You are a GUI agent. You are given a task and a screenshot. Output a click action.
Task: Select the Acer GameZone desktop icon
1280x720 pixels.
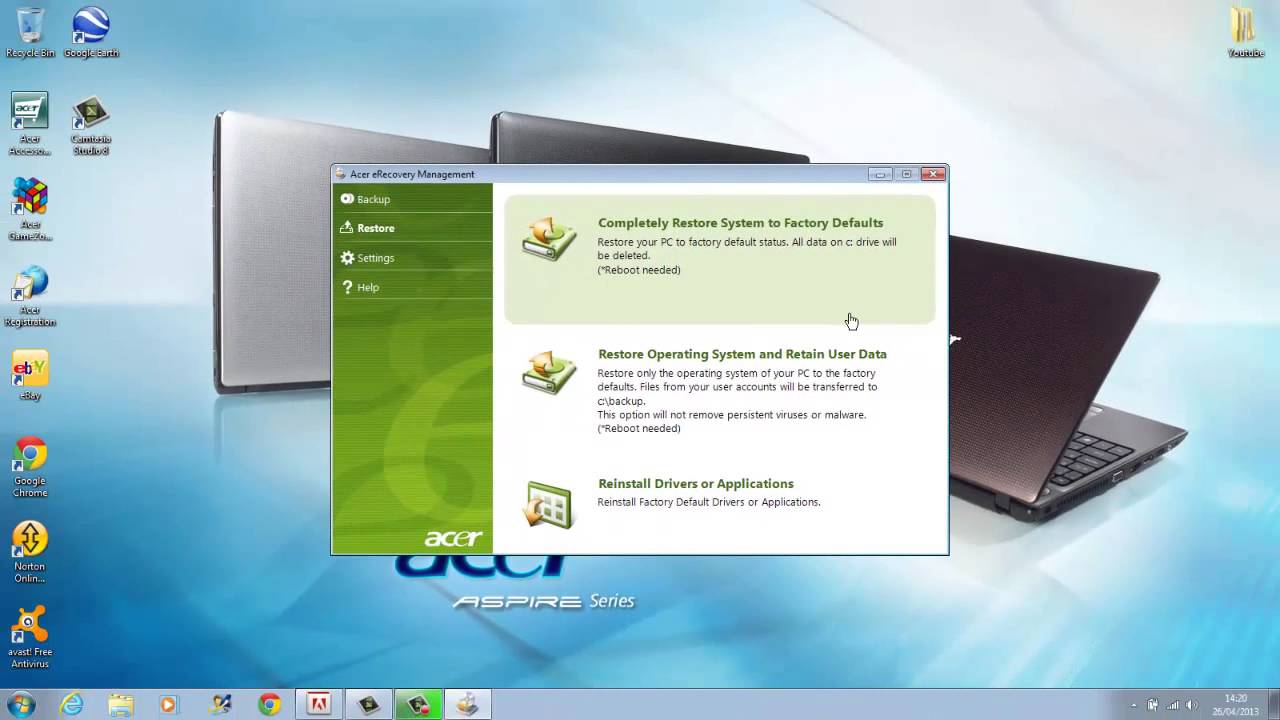point(30,210)
